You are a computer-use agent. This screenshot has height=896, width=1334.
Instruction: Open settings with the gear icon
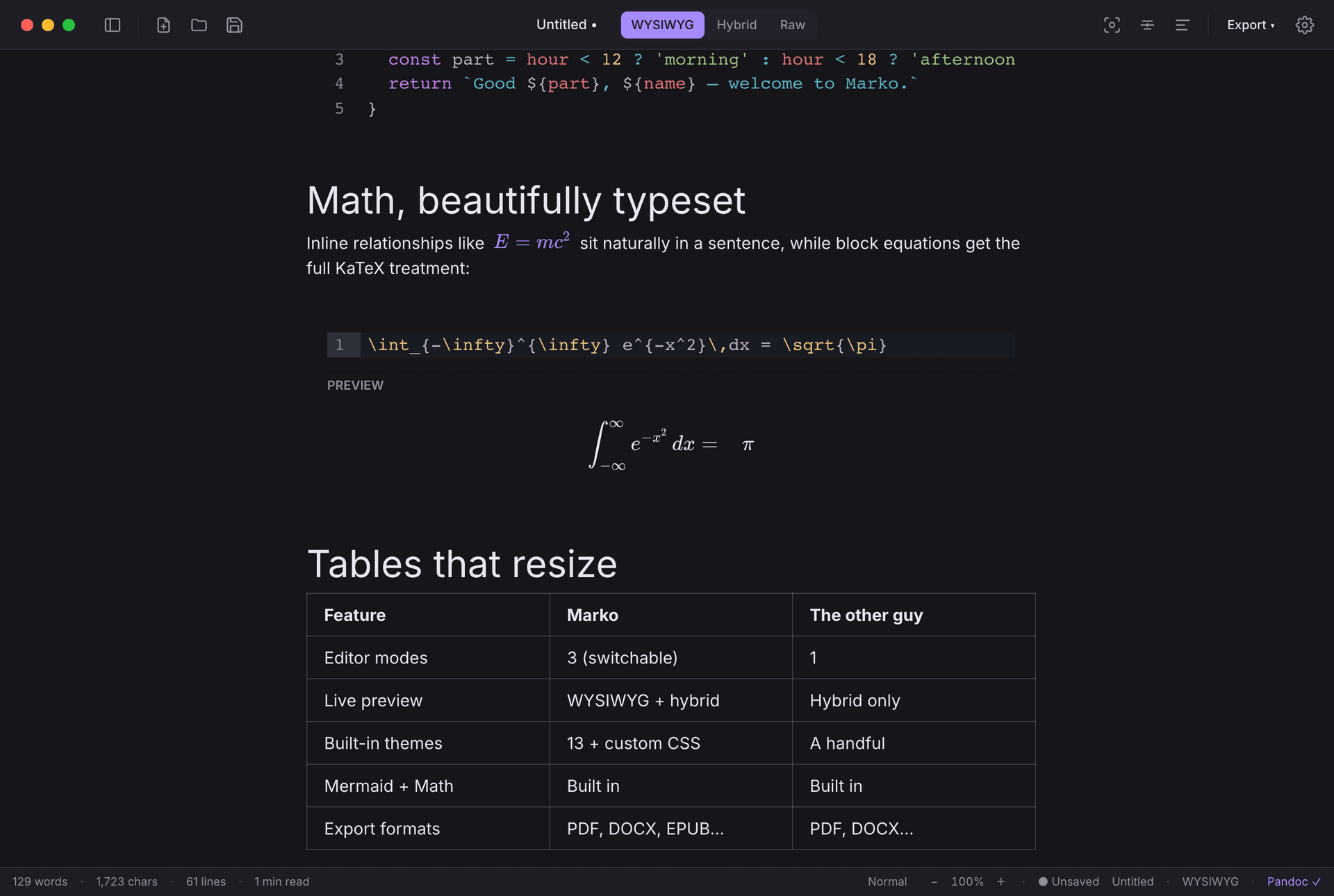point(1304,25)
